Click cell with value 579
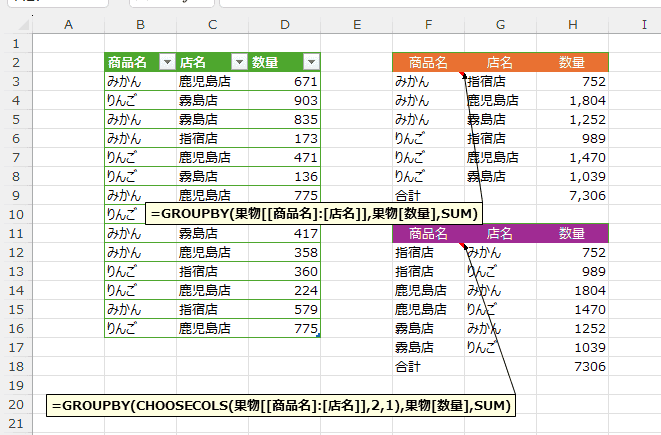The width and height of the screenshot is (661, 435). click(285, 309)
